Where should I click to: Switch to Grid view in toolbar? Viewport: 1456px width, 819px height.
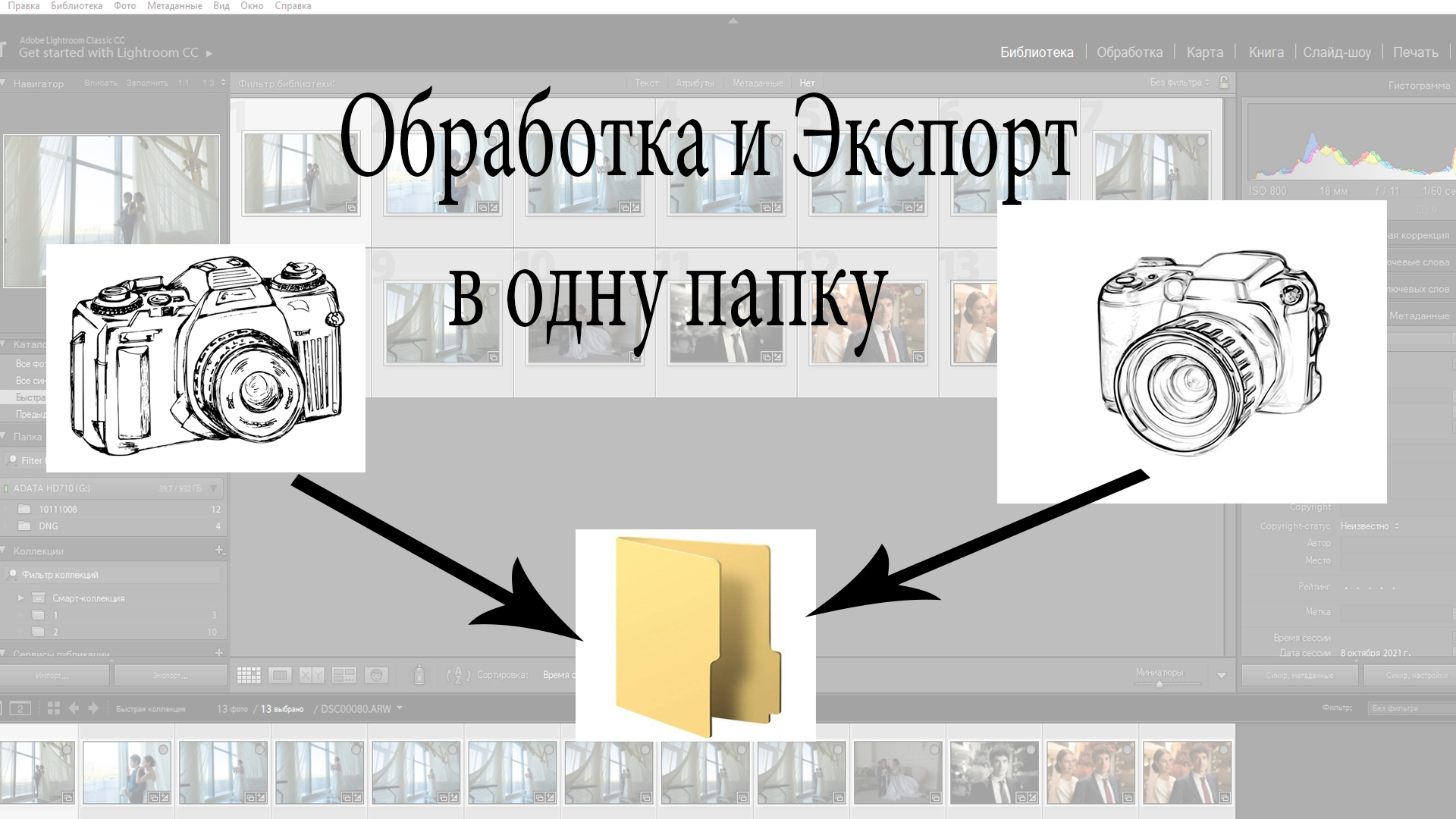pyautogui.click(x=249, y=675)
